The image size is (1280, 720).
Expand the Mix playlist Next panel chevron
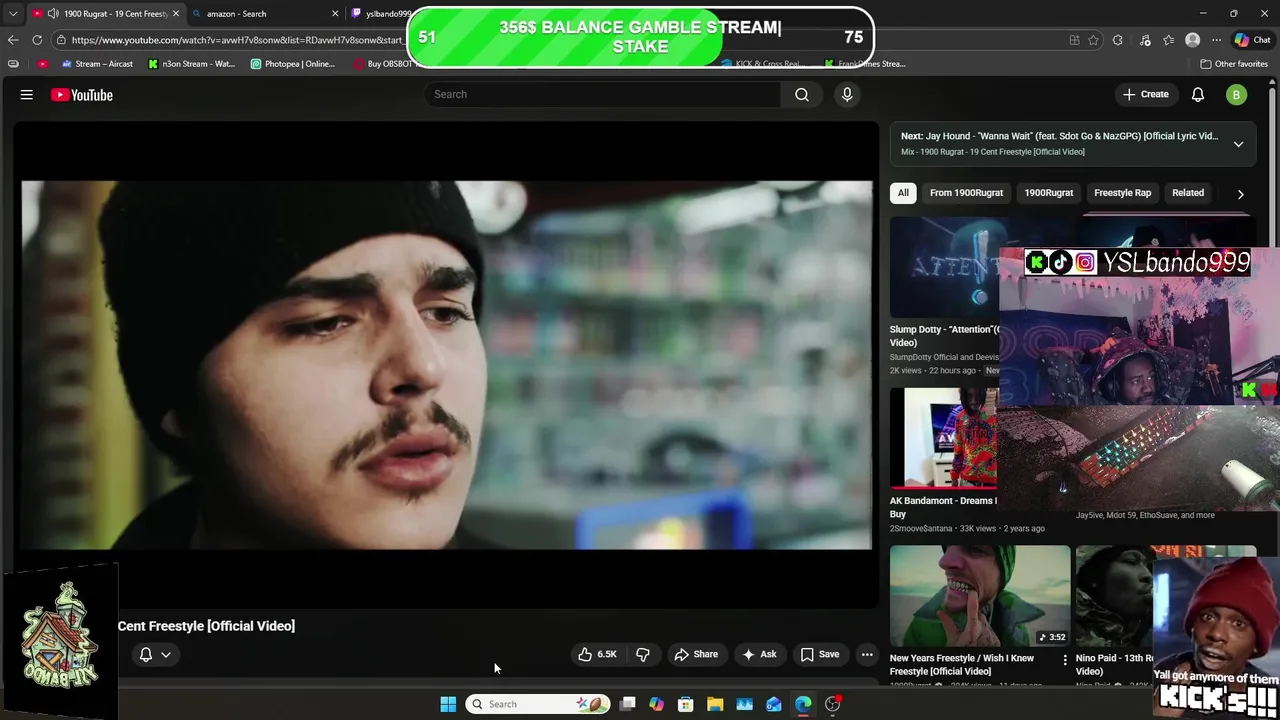click(x=1238, y=144)
